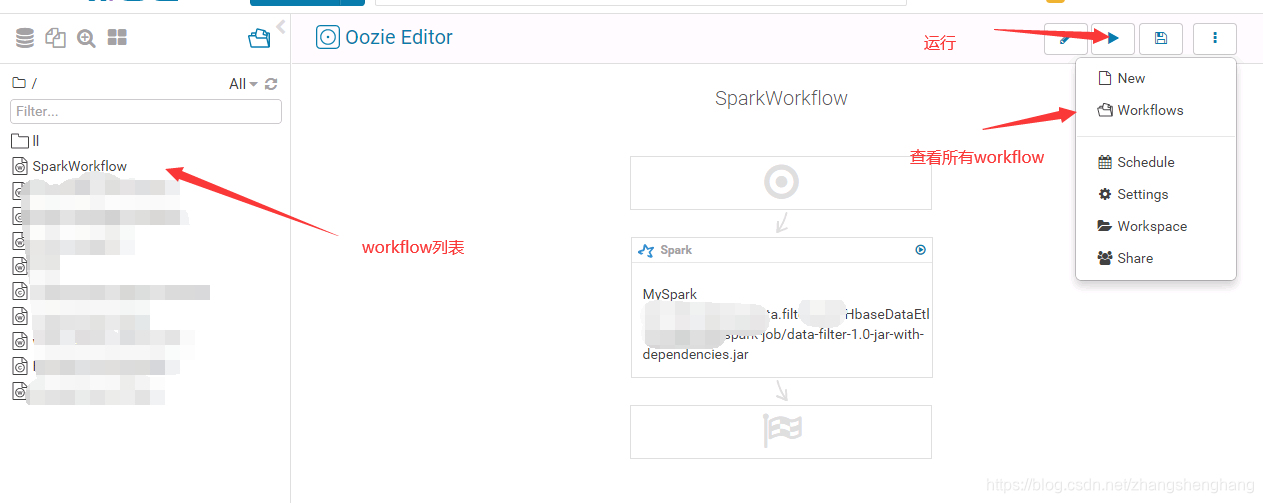Click the "MySpark" action name text
The height and width of the screenshot is (503, 1263).
(670, 295)
